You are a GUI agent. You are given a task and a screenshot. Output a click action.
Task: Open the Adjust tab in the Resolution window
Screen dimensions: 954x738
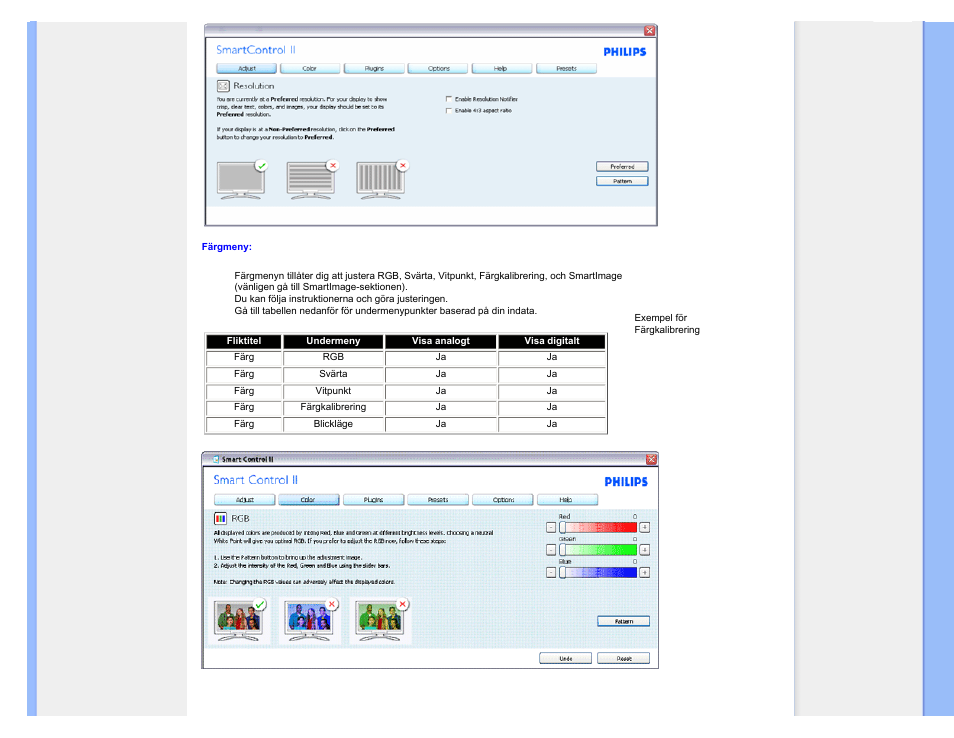(246, 69)
